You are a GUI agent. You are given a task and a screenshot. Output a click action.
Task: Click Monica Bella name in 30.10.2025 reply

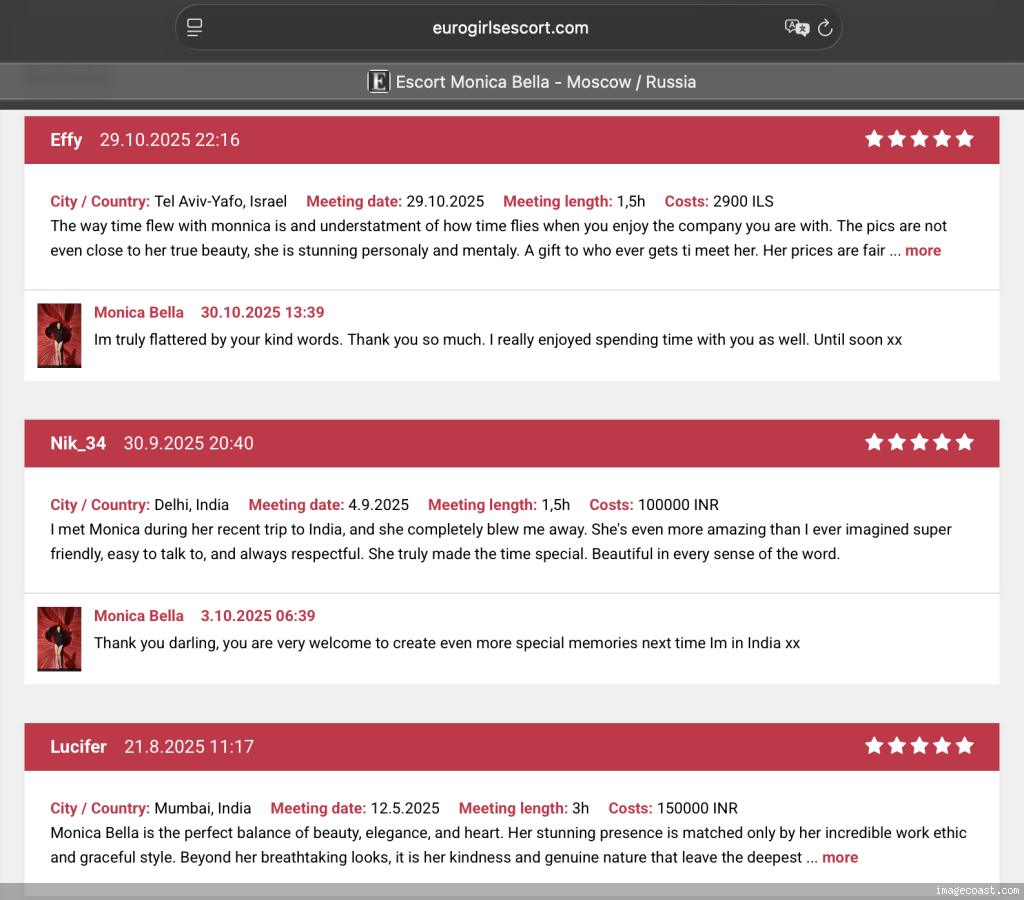[x=139, y=313]
